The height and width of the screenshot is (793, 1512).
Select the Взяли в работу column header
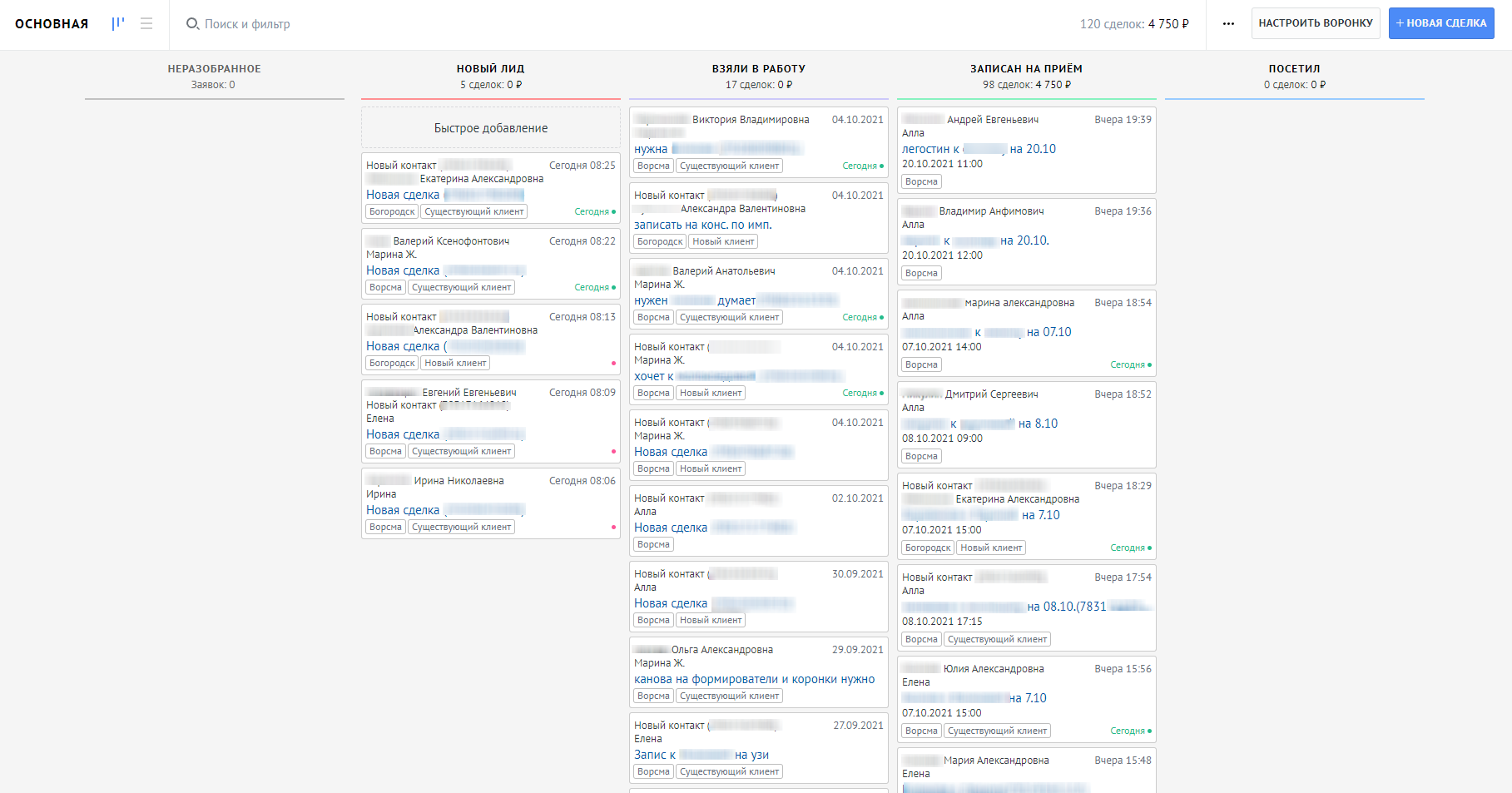click(759, 69)
